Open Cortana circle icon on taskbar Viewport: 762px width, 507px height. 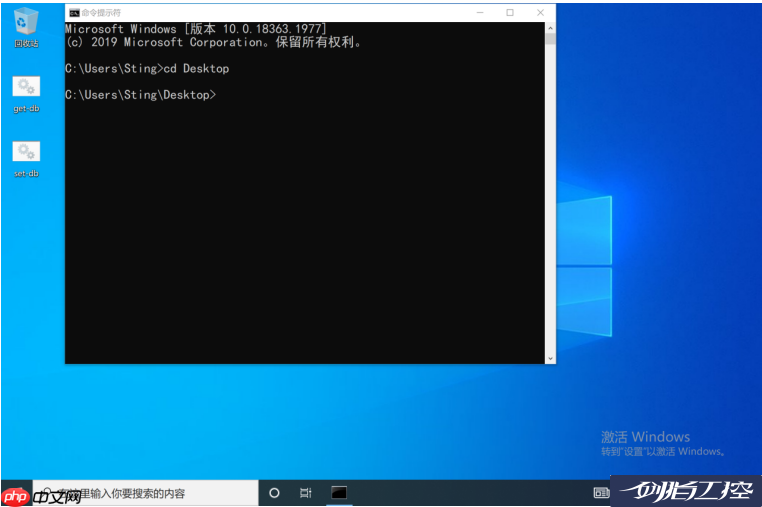click(x=274, y=493)
